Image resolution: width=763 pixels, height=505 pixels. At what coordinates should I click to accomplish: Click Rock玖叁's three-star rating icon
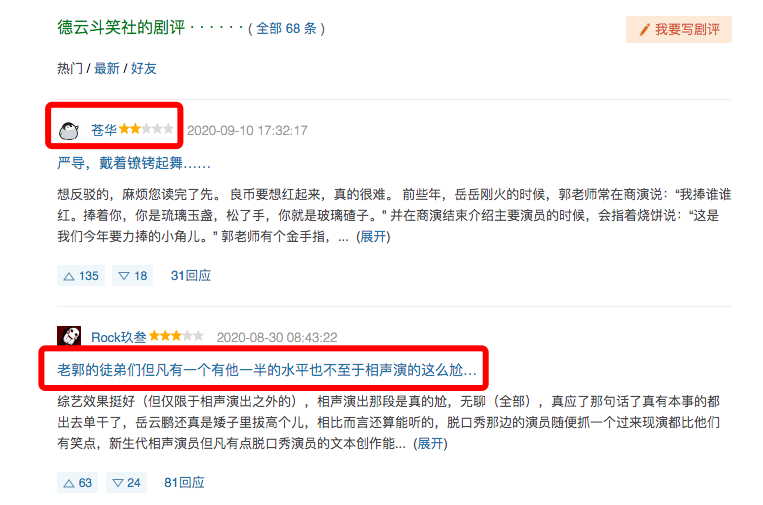point(176,336)
